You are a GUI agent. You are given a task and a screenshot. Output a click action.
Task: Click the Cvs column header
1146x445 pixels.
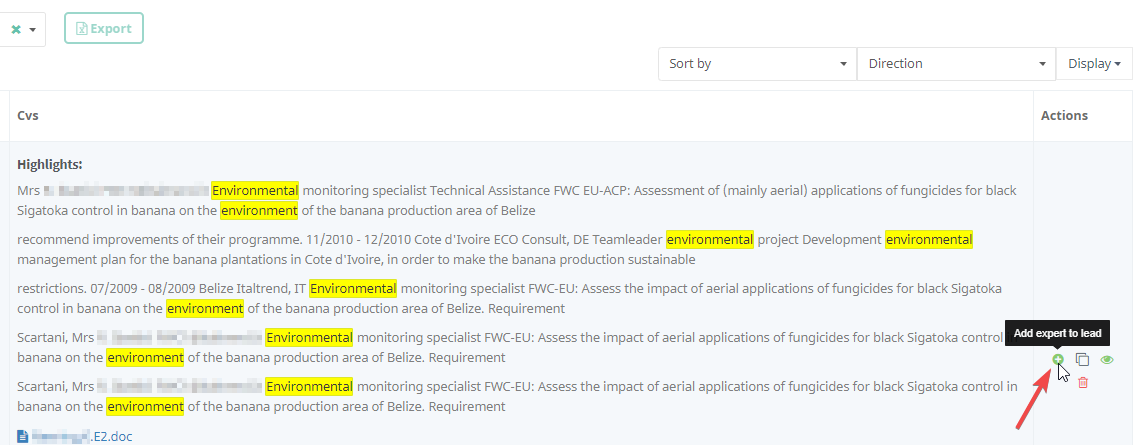tap(28, 116)
